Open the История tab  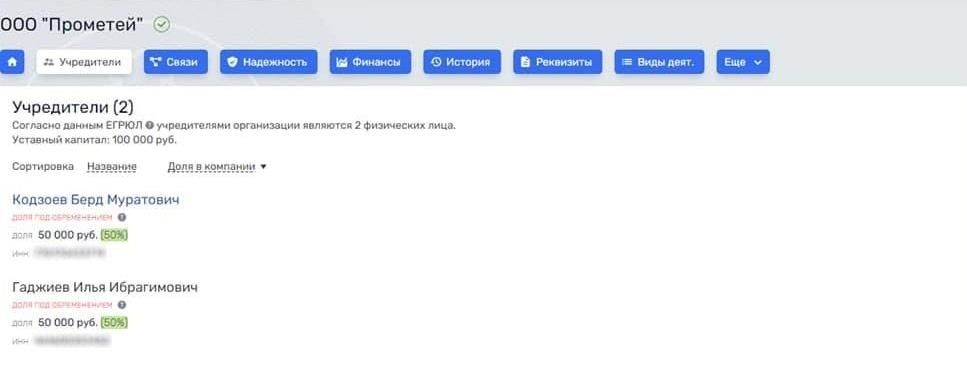[x=462, y=62]
